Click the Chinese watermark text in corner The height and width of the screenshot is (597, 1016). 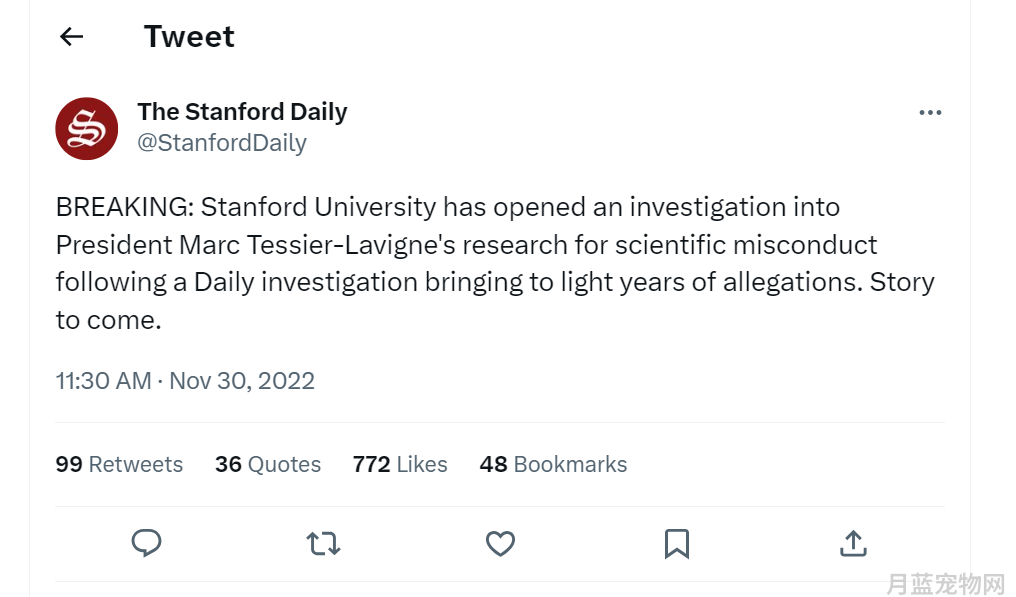pos(945,584)
